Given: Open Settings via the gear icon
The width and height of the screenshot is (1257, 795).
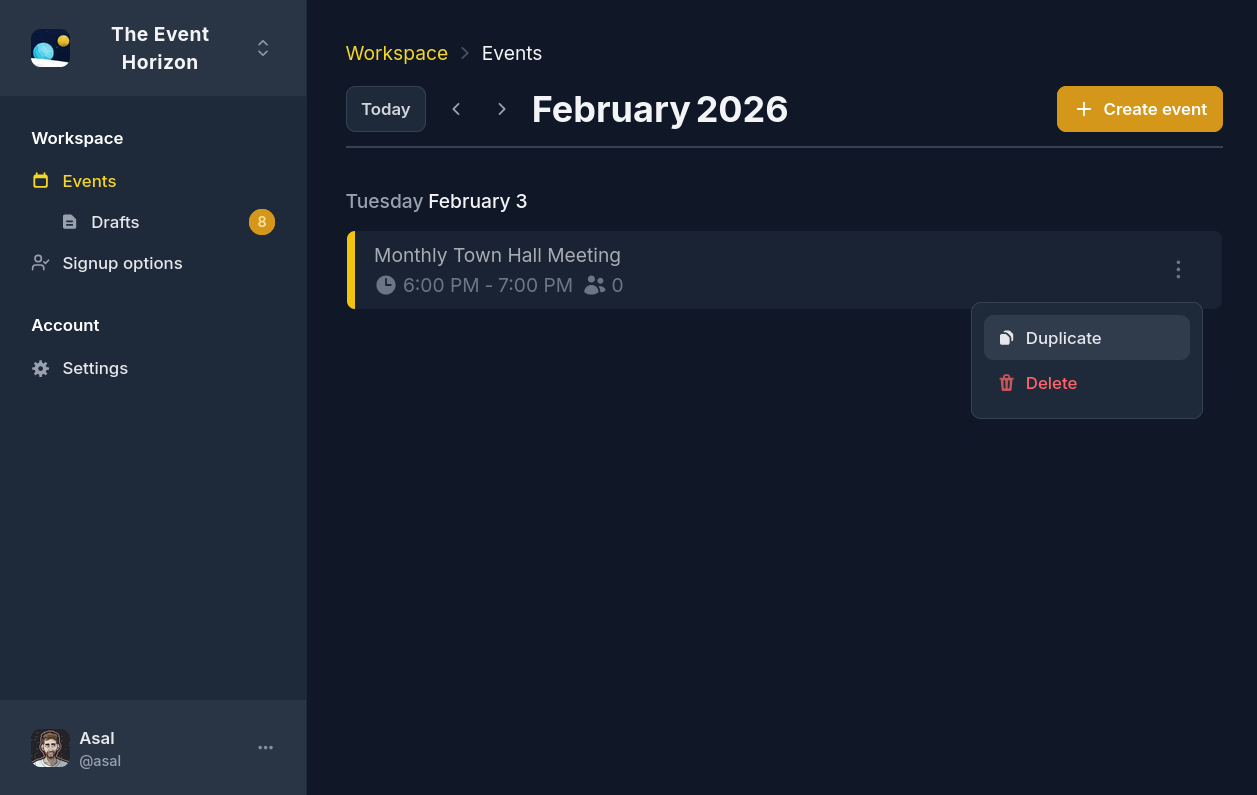Looking at the screenshot, I should (x=40, y=368).
